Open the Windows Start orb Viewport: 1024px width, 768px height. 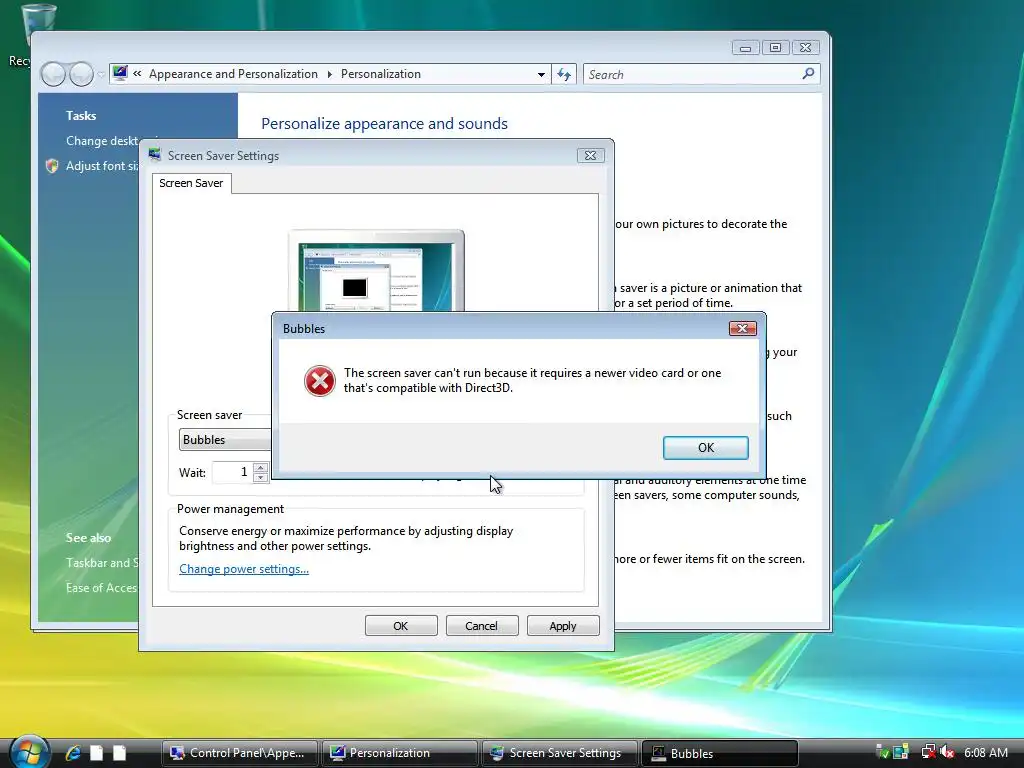tap(30, 752)
